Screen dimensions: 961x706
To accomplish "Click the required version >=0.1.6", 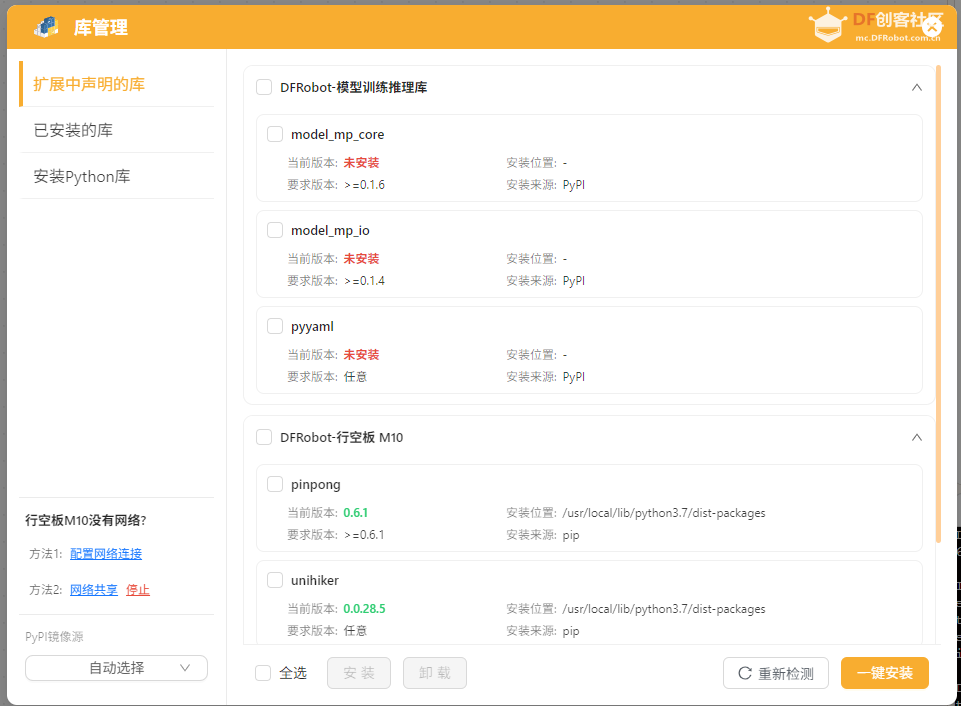I will 365,184.
